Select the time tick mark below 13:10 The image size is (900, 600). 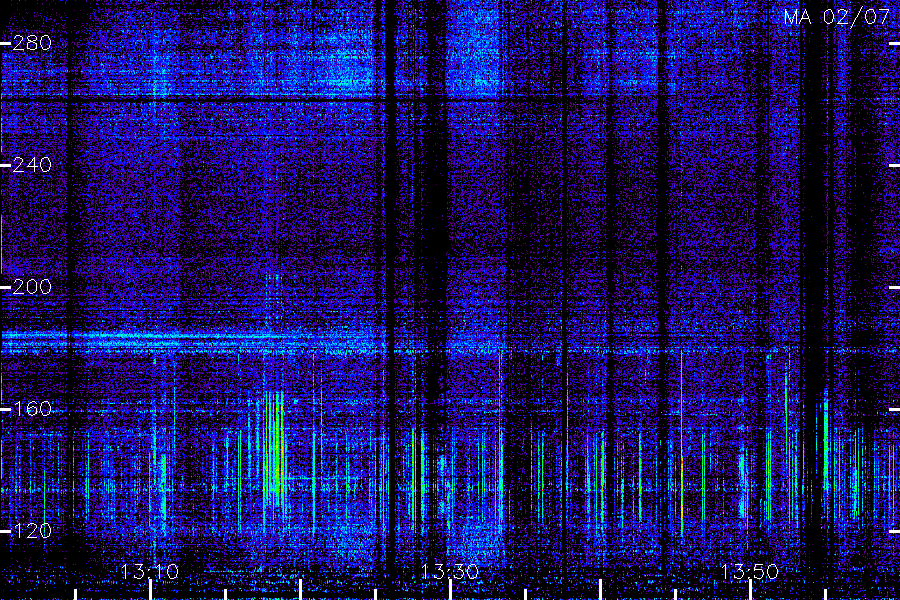tap(150, 590)
